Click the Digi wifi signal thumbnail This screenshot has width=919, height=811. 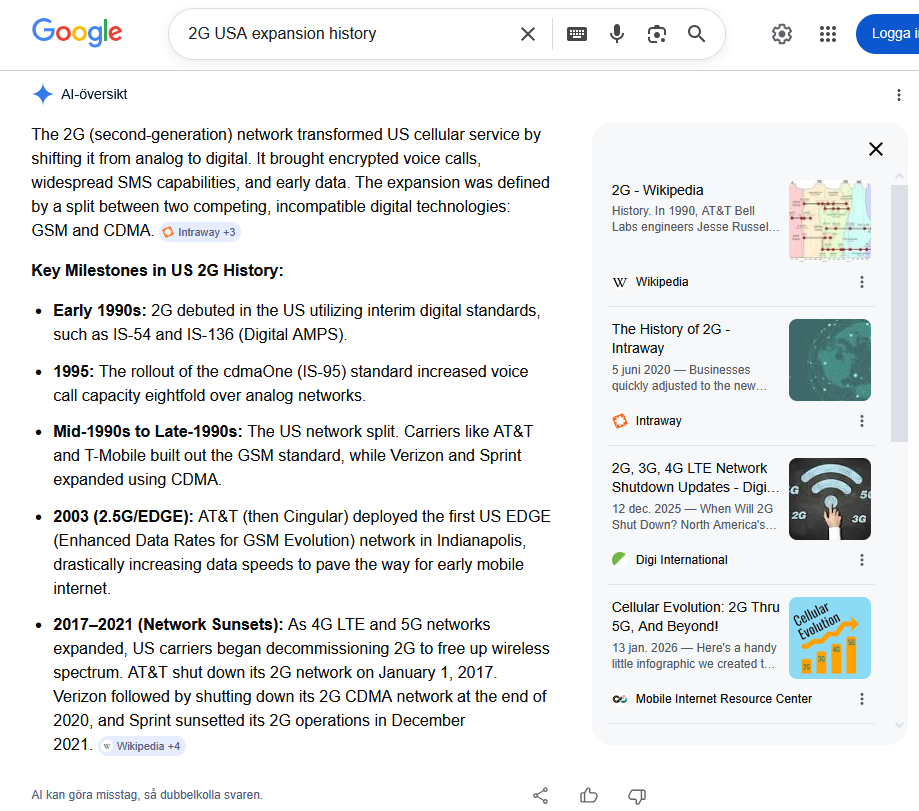pyautogui.click(x=829, y=499)
